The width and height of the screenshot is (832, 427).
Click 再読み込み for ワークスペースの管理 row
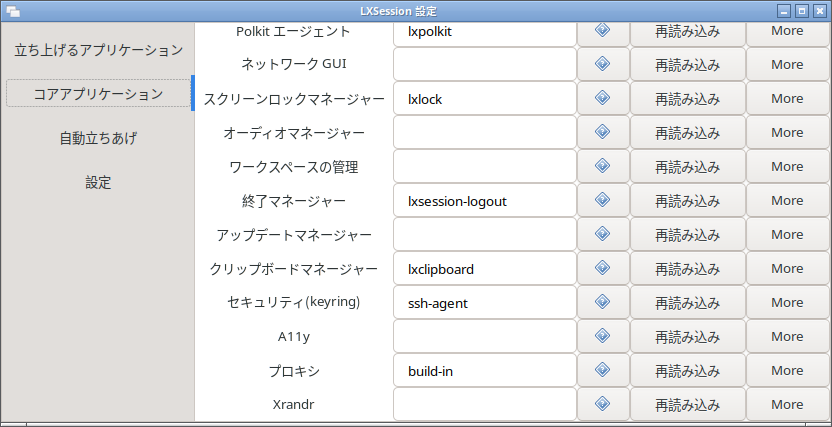(x=688, y=167)
